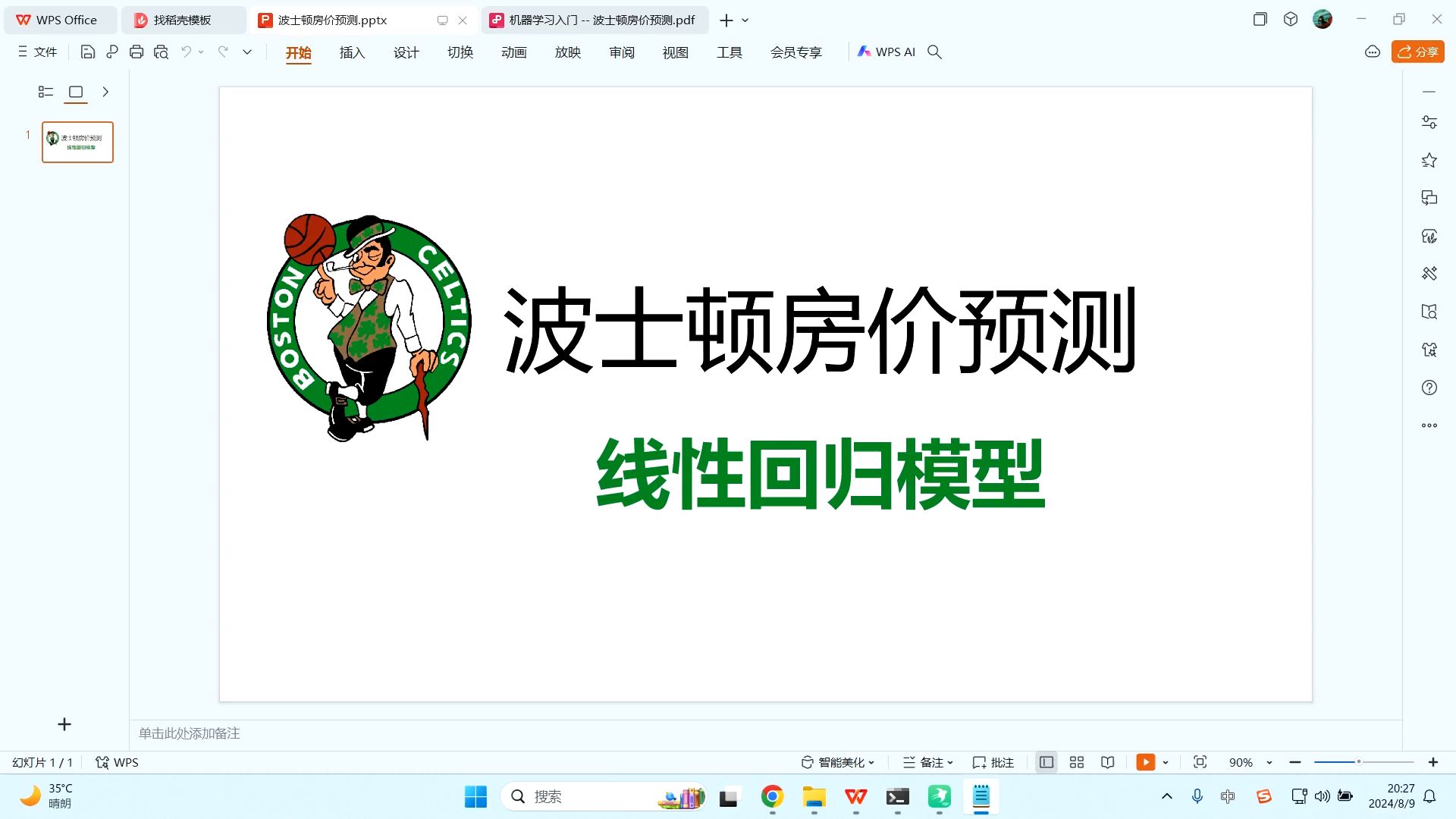The image size is (1456, 819).
Task: Open the 放映 (Slideshow) ribbon tab
Action: pos(568,52)
